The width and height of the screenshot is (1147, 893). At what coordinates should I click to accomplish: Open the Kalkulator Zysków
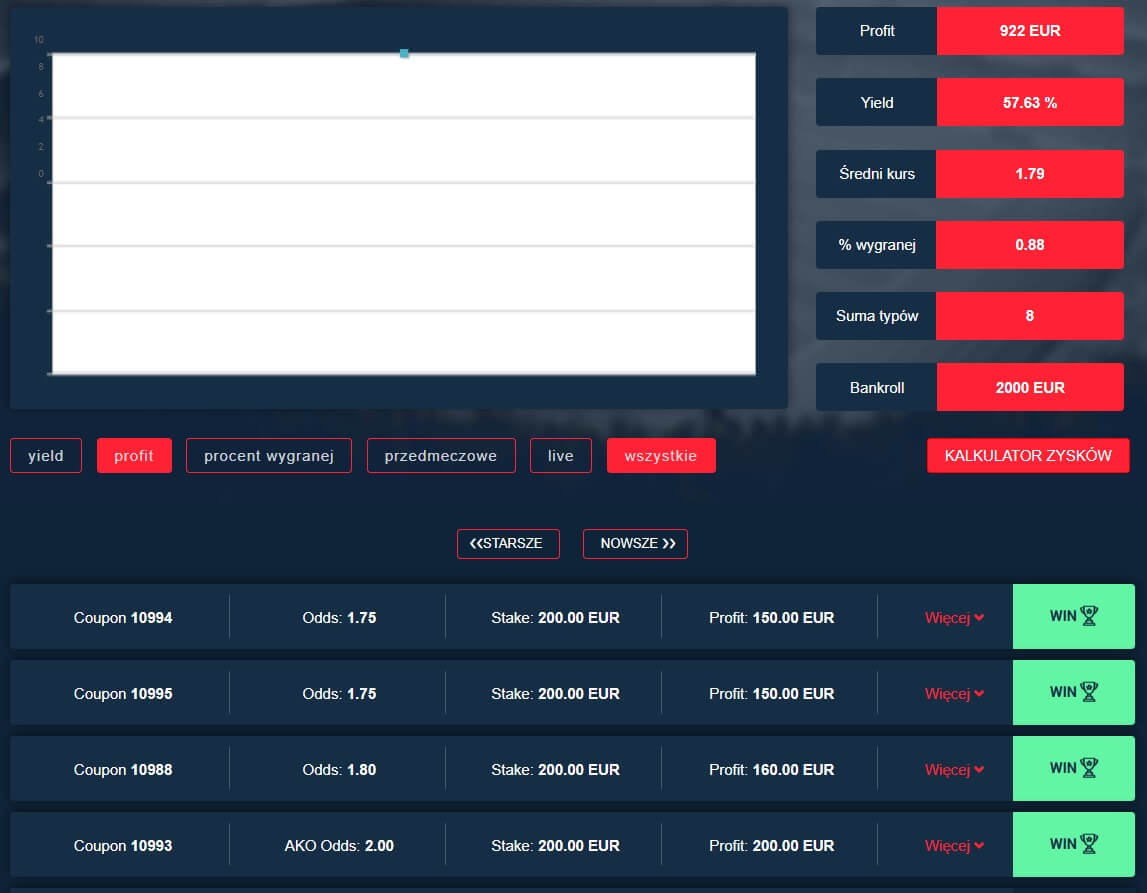pos(1027,456)
